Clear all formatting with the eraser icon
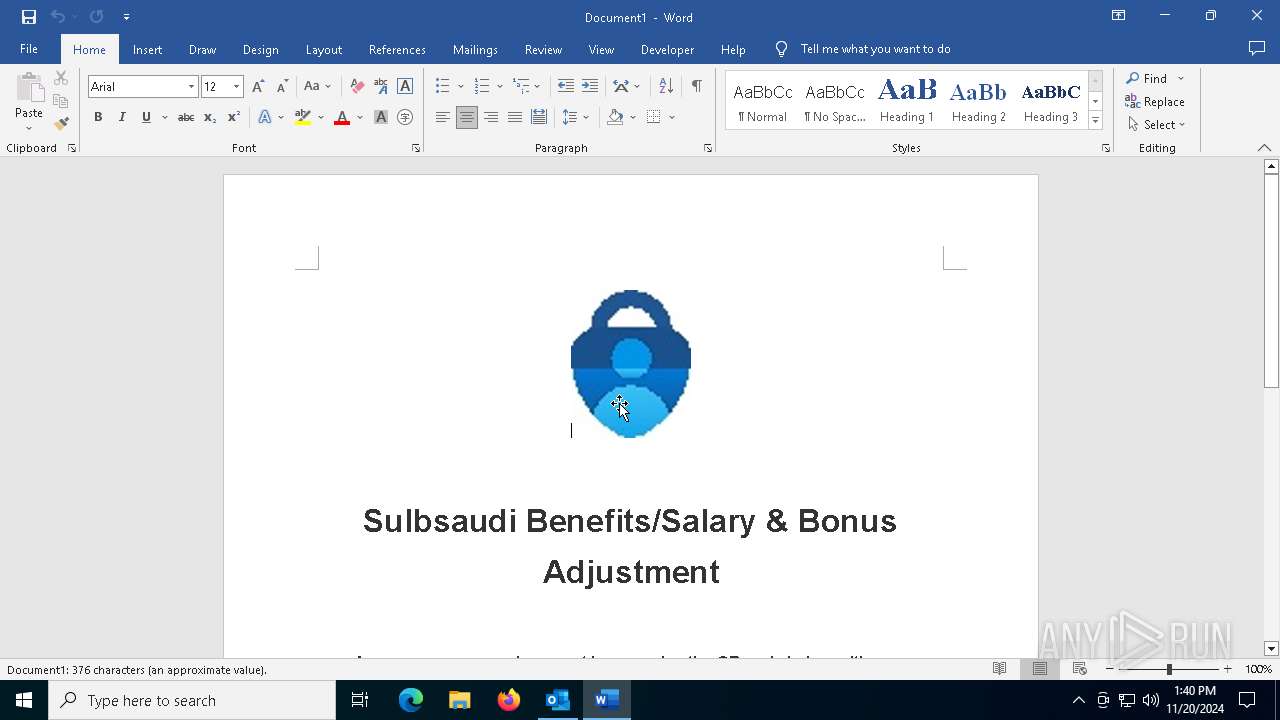The width and height of the screenshot is (1280, 720). click(x=357, y=86)
